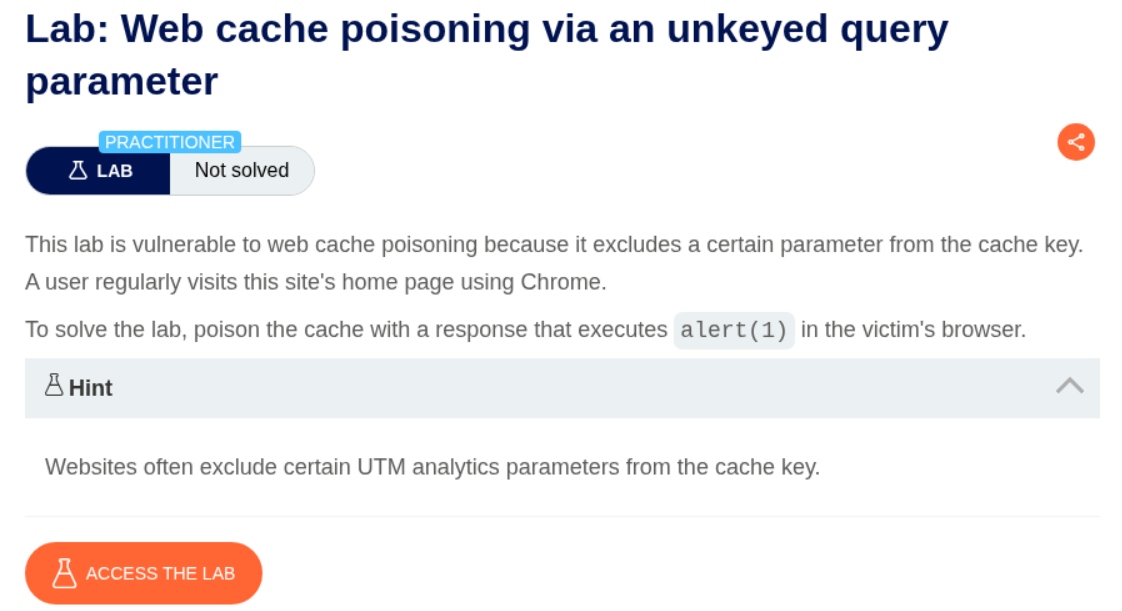Click the word "parameter" in the title's second line
The image size is (1122, 611).
tap(121, 82)
